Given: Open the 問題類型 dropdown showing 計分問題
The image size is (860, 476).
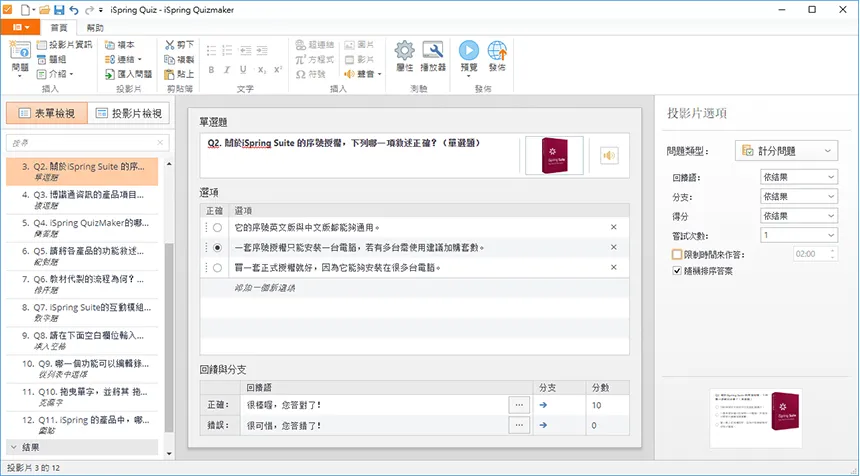Looking at the screenshot, I should point(787,151).
